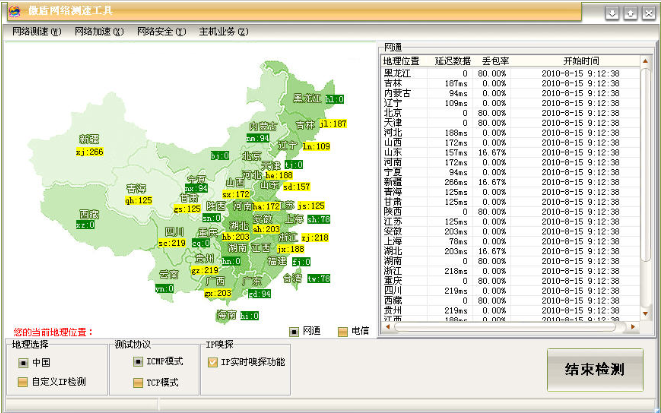
Task: Click the sc:219 label on map
Action: [x=172, y=243]
